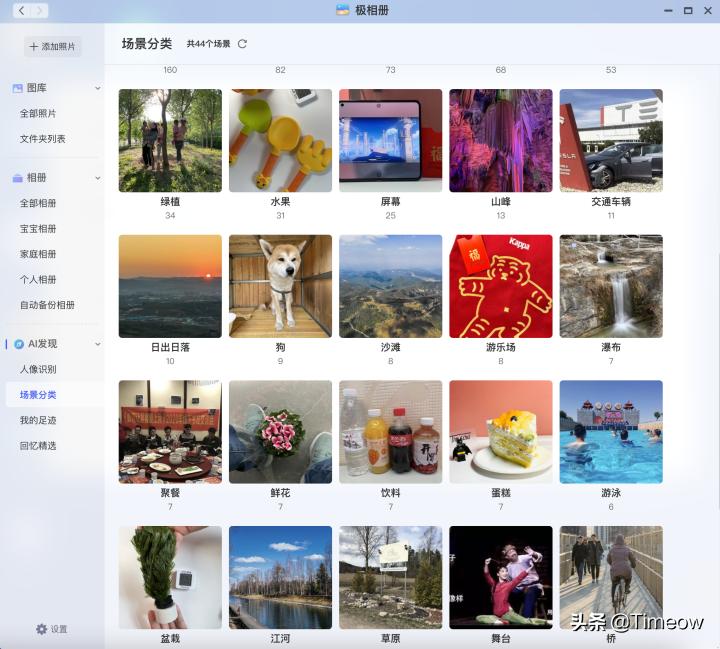Open the 舞台 scene thumbnail
Screen dimensions: 720x649
[x=501, y=577]
